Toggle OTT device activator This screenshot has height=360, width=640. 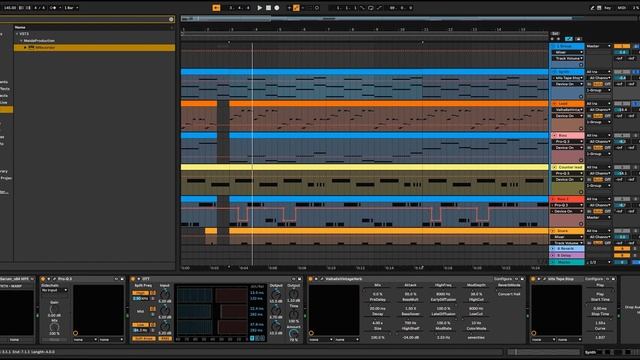pyautogui.click(x=133, y=279)
